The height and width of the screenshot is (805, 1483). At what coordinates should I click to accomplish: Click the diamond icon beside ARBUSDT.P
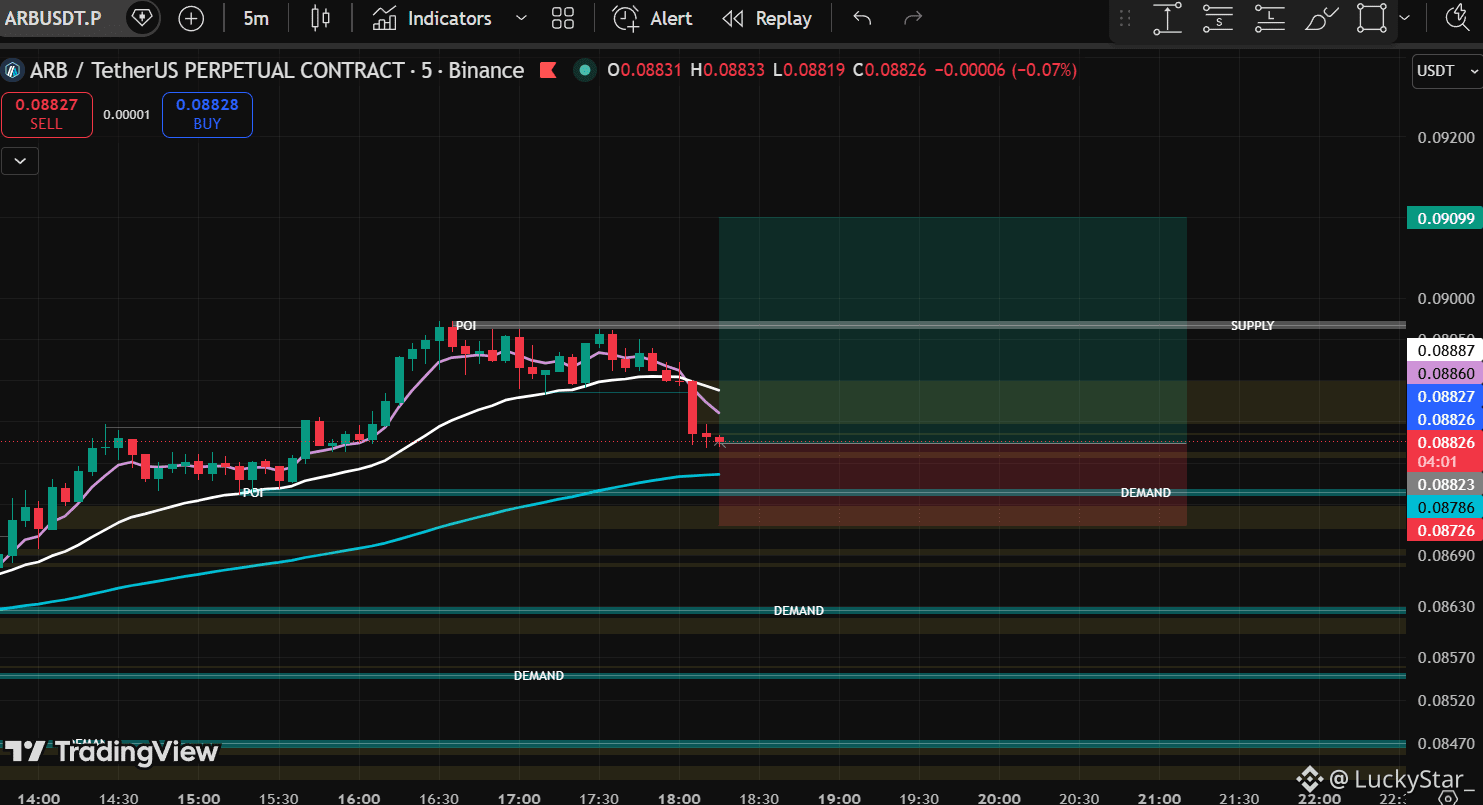point(143,18)
